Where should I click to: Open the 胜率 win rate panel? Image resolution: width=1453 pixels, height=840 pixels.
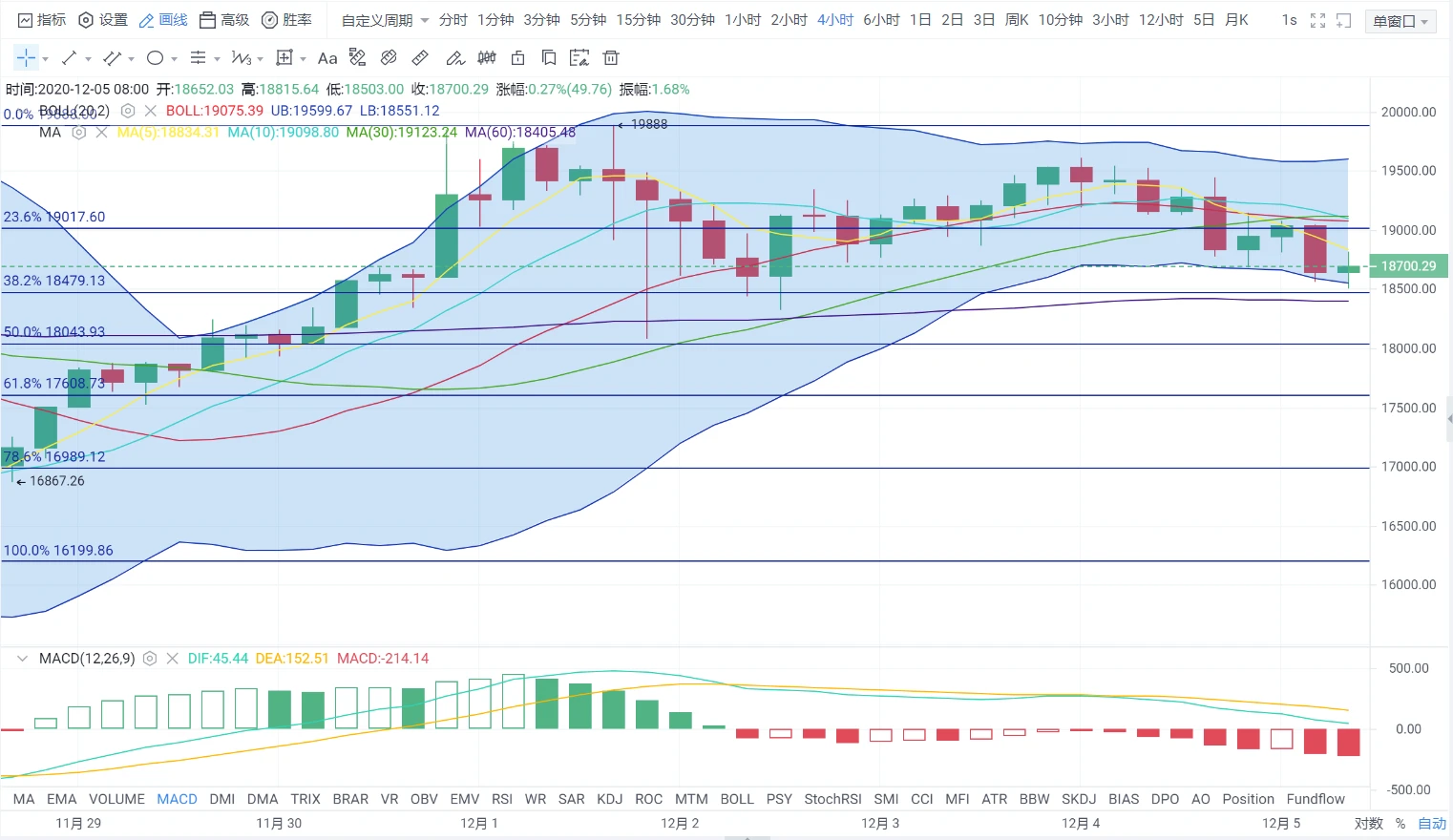(x=286, y=20)
